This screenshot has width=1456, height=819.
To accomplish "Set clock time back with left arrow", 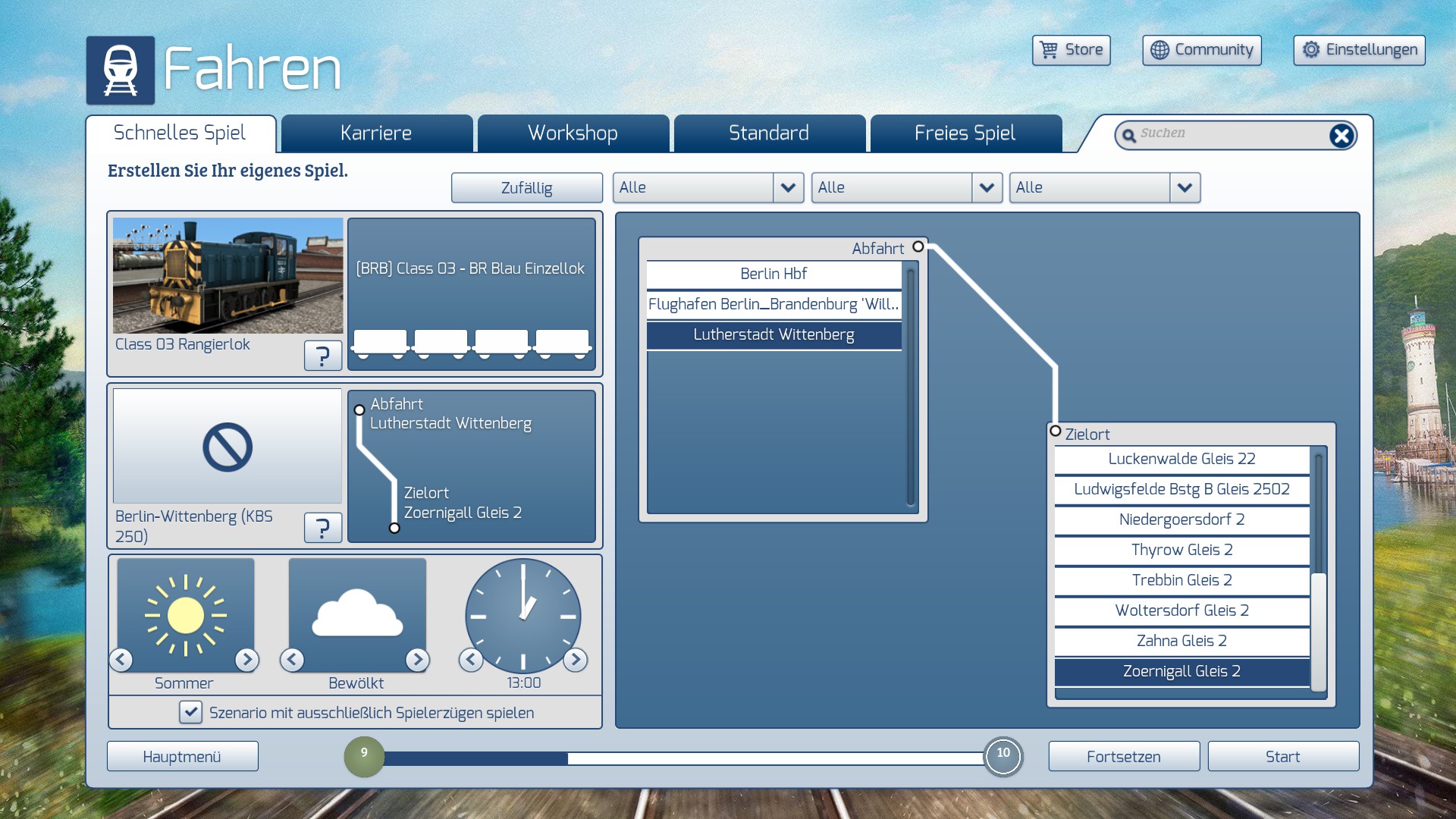I will (471, 660).
